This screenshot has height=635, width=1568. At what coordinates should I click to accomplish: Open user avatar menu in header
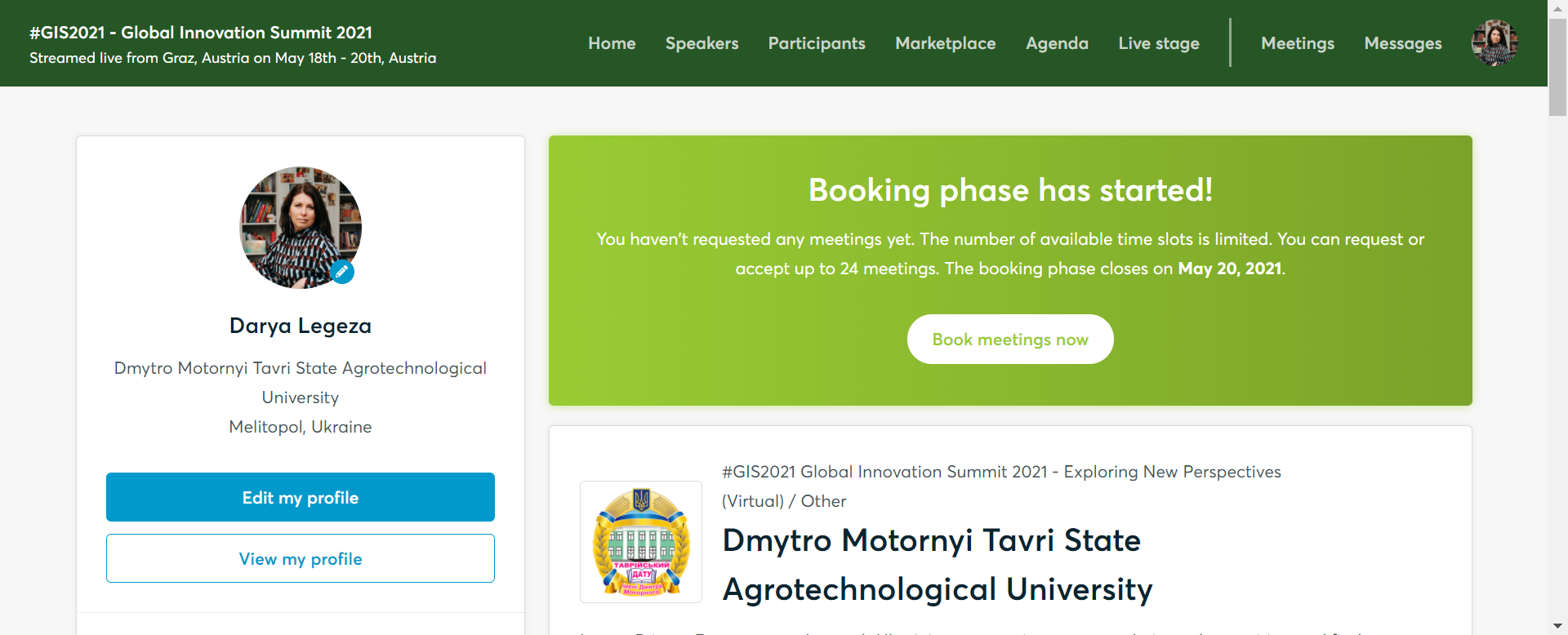[x=1494, y=43]
